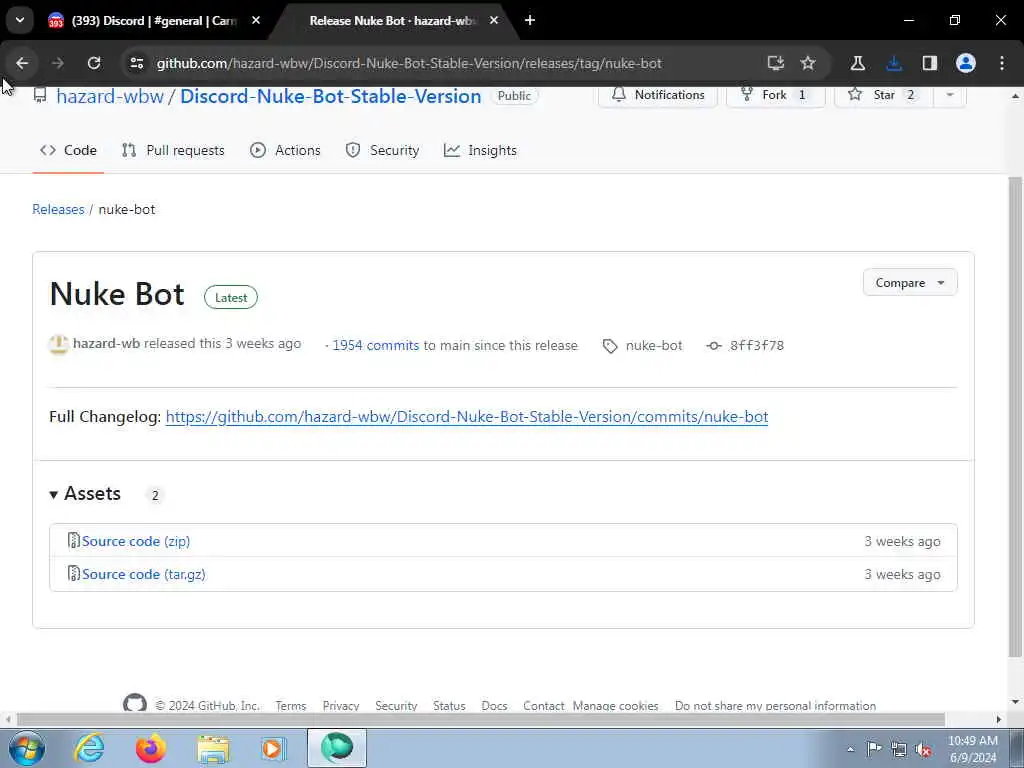
Task: Open the Code tab
Action: click(x=68, y=150)
